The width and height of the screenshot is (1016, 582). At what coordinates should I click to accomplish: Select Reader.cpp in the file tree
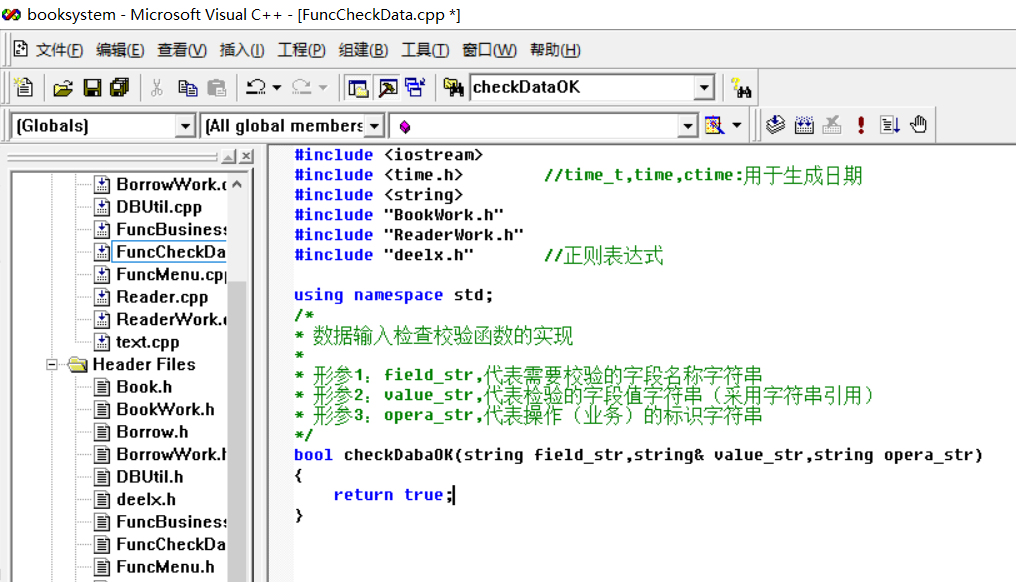tap(162, 297)
